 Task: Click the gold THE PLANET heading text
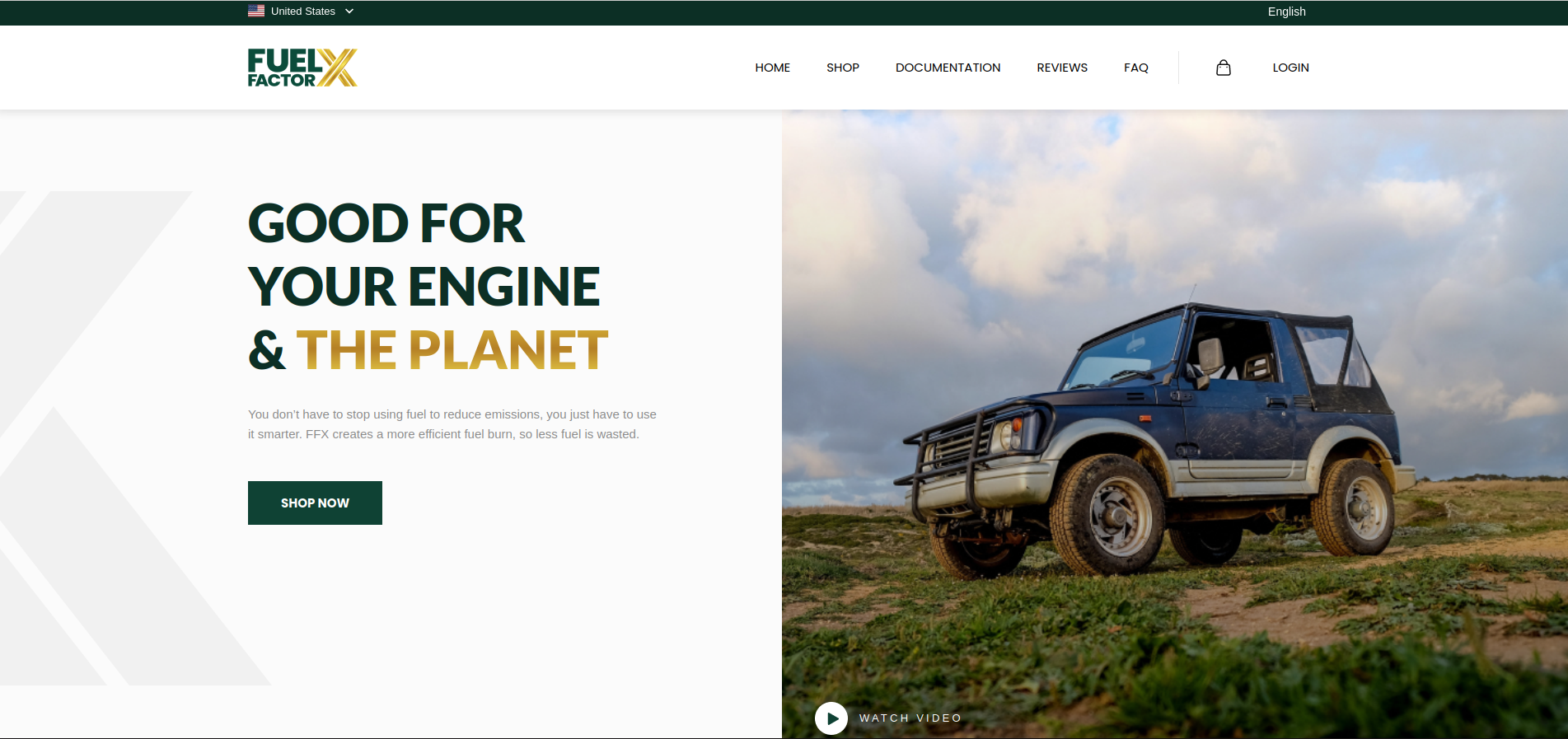(x=452, y=350)
